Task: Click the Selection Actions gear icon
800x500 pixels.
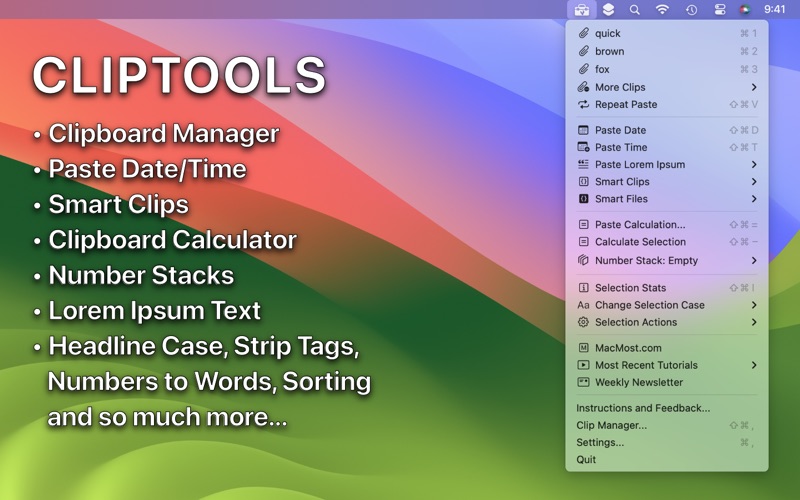Action: click(x=583, y=322)
